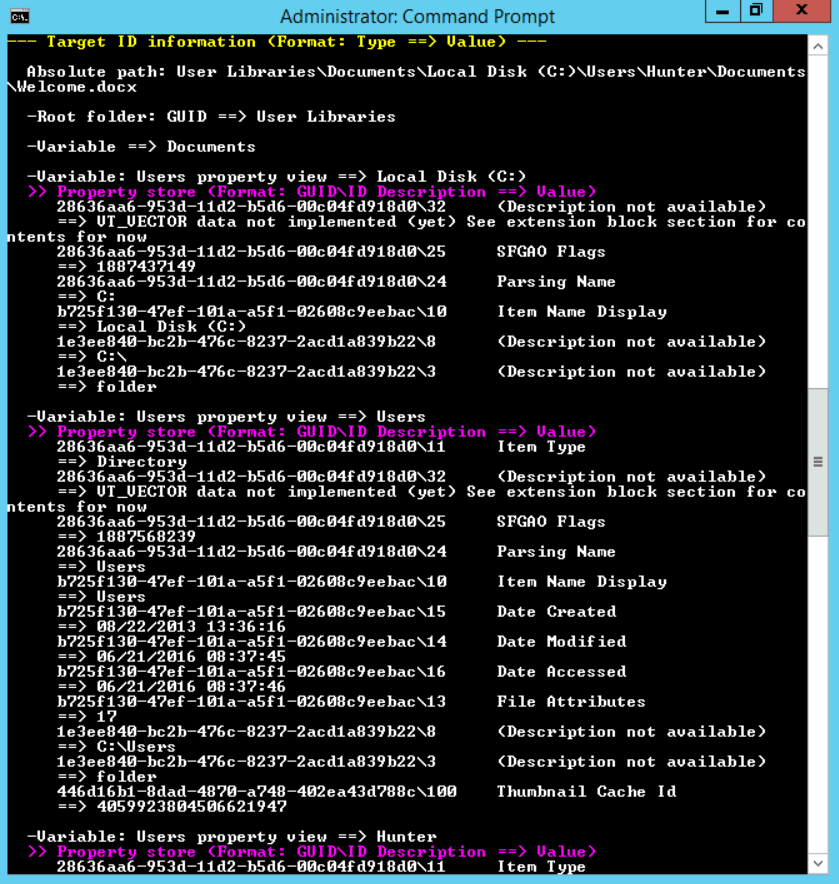The image size is (839, 884).
Task: Open the Command Prompt system menu icon
Action: (18, 17)
